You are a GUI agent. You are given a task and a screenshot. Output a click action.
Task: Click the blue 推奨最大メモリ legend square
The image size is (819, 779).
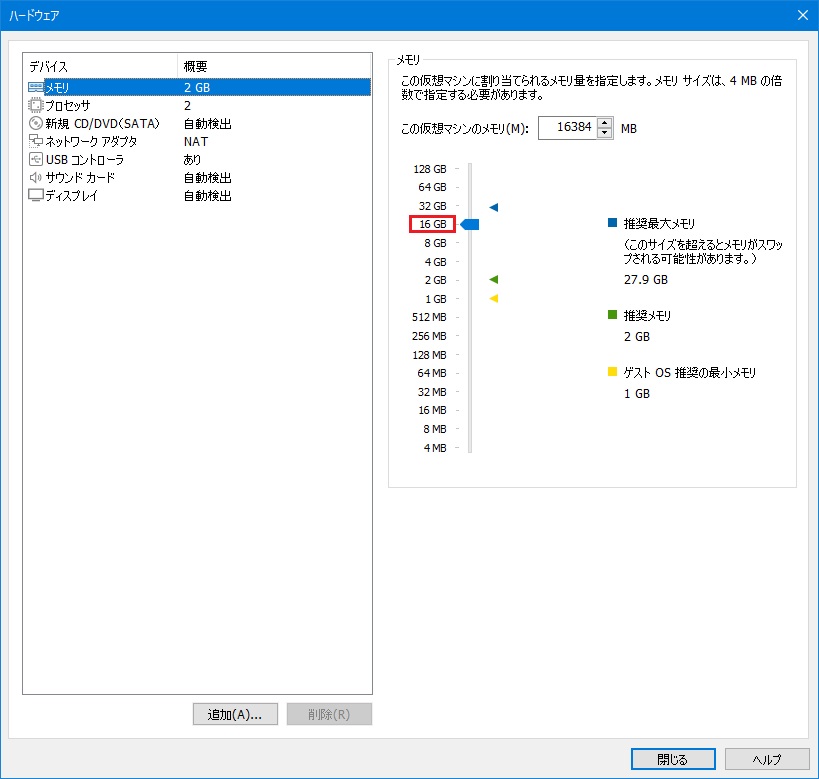click(613, 223)
